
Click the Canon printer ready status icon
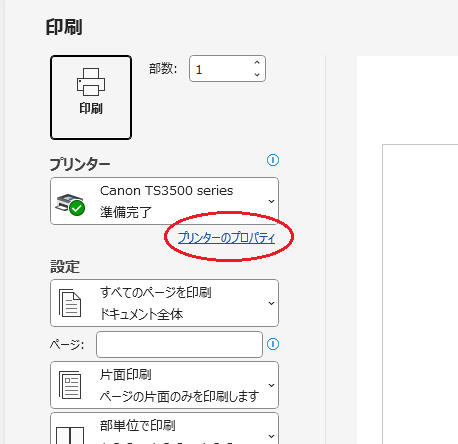(x=70, y=204)
